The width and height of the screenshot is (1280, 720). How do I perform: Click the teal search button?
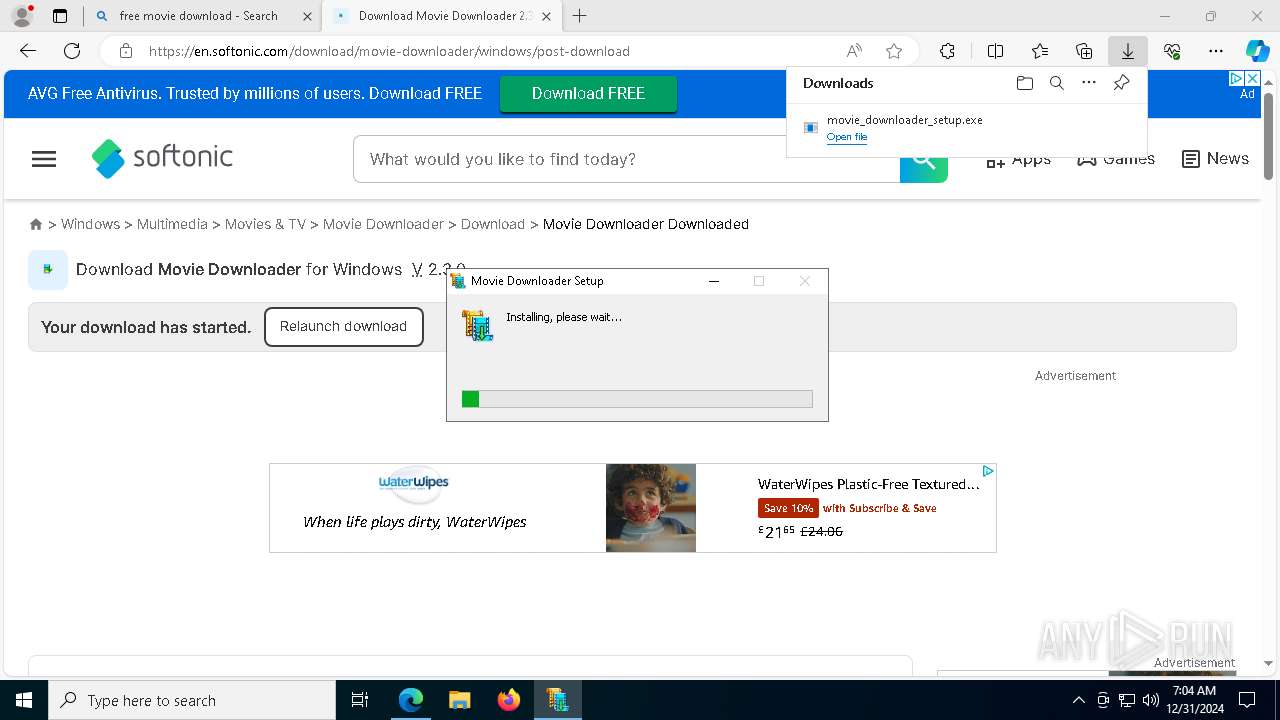pyautogui.click(x=924, y=160)
